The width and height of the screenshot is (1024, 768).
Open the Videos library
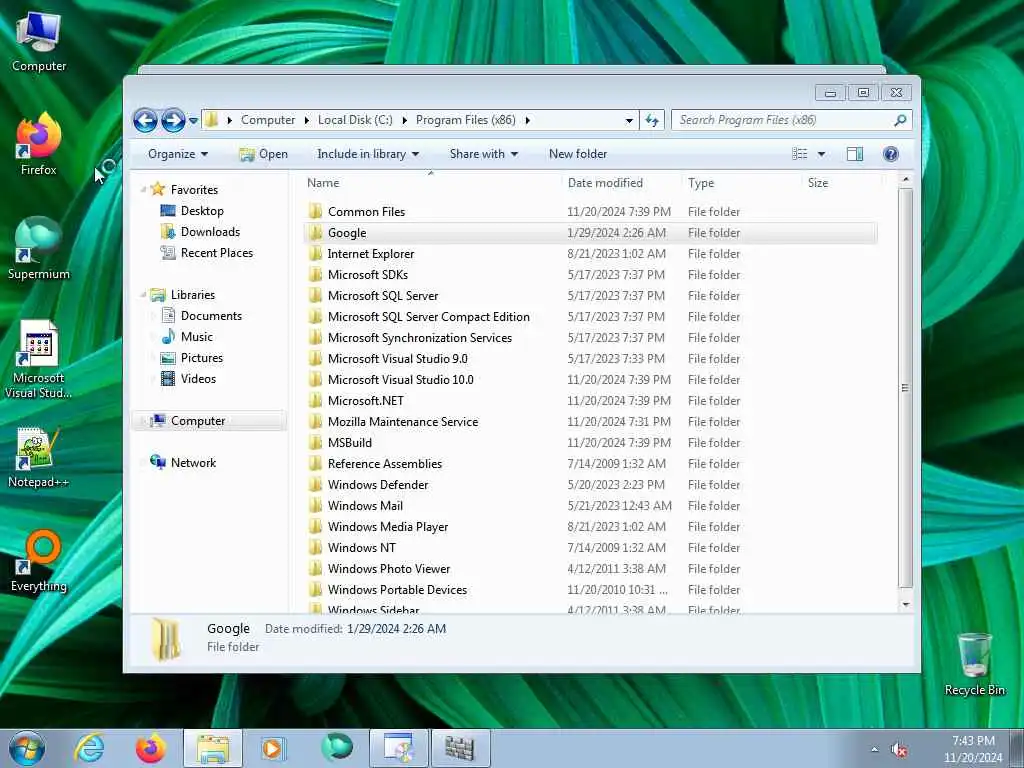click(x=189, y=379)
